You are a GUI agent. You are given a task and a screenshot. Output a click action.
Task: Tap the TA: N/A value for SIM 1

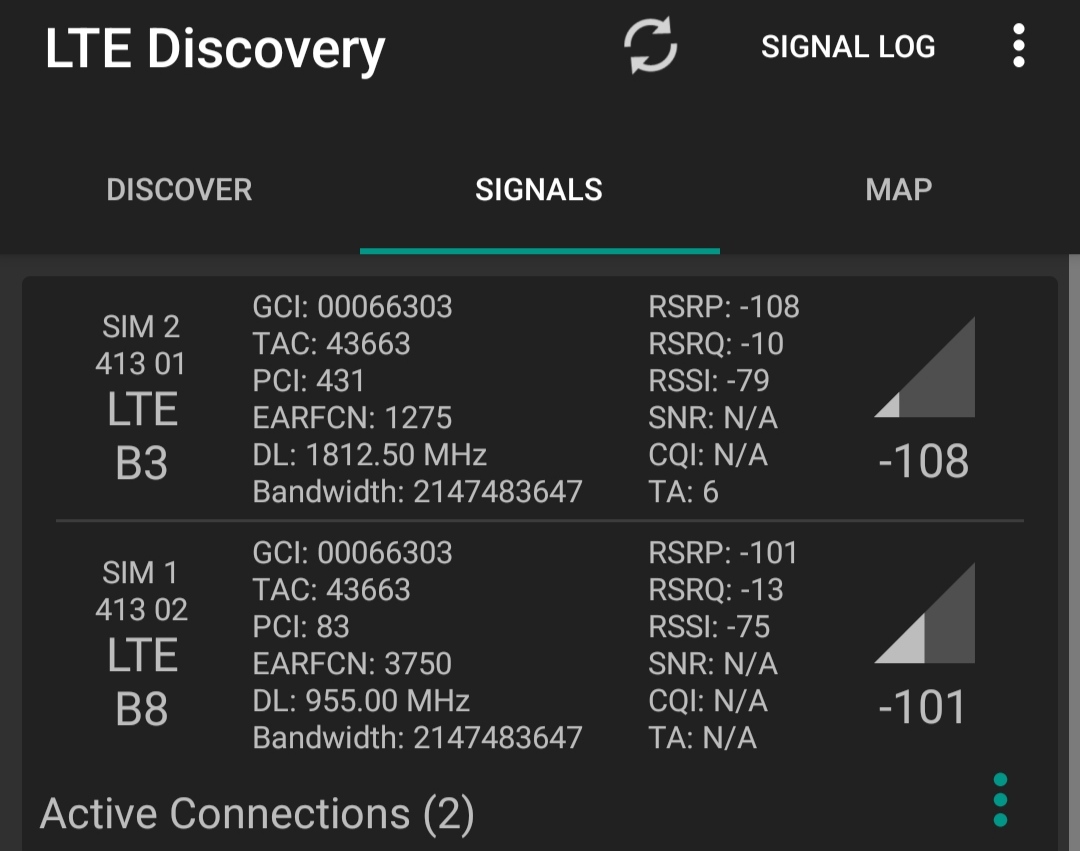tap(703, 737)
